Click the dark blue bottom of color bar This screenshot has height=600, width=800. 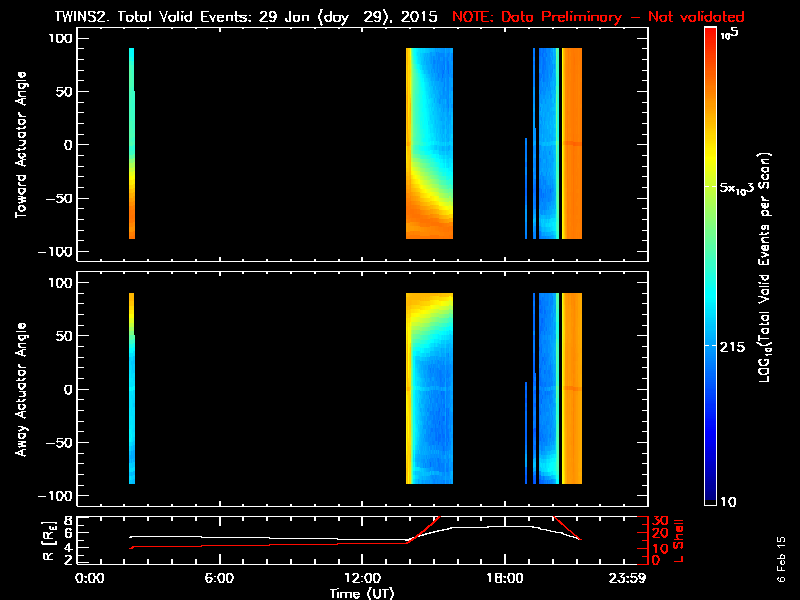710,495
